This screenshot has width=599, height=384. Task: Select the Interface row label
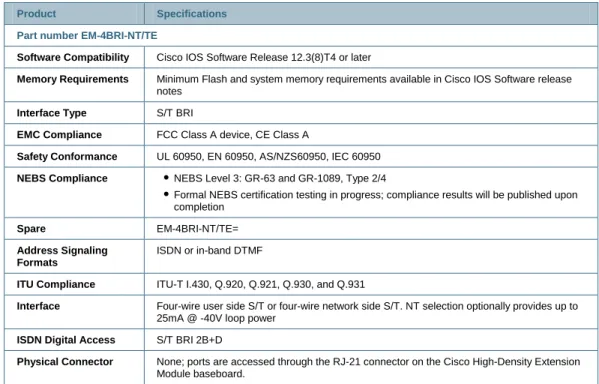coord(38,306)
